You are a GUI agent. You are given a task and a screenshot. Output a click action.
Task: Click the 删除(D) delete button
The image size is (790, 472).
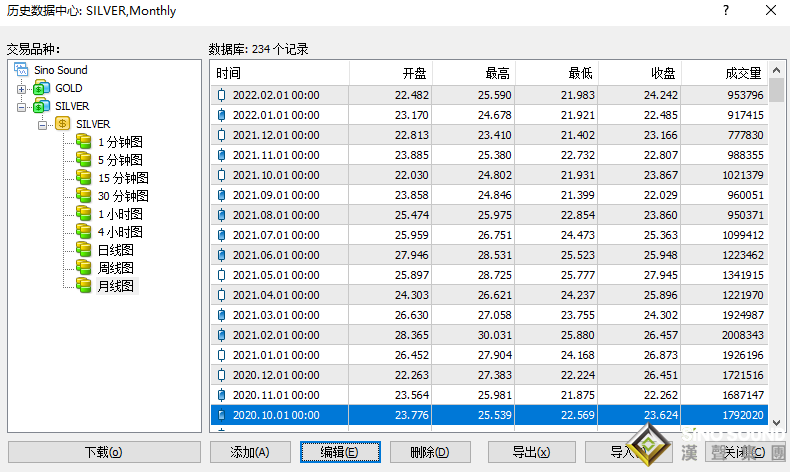pyautogui.click(x=430, y=452)
